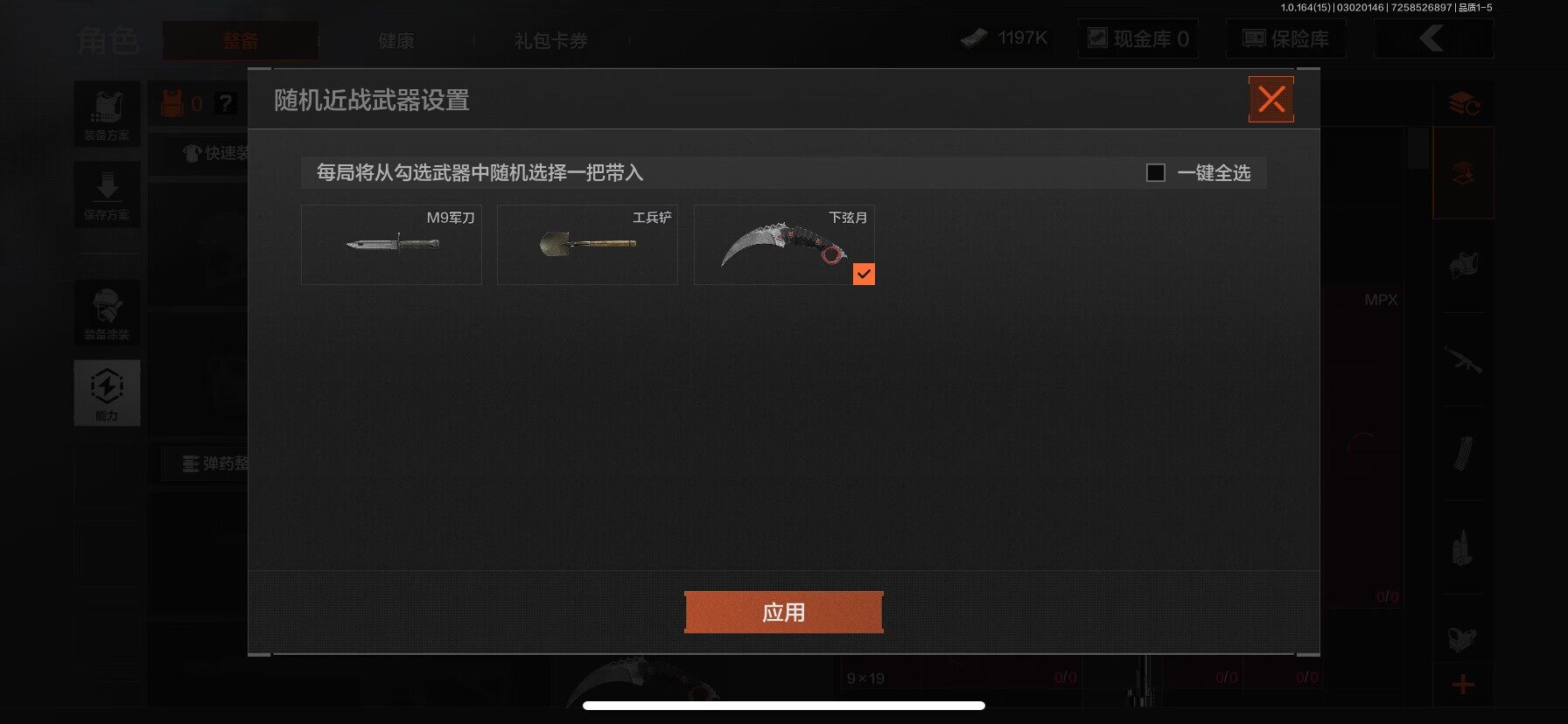Select the ammo bullets icon in sidebar
The image size is (1568, 724).
(x=1462, y=548)
